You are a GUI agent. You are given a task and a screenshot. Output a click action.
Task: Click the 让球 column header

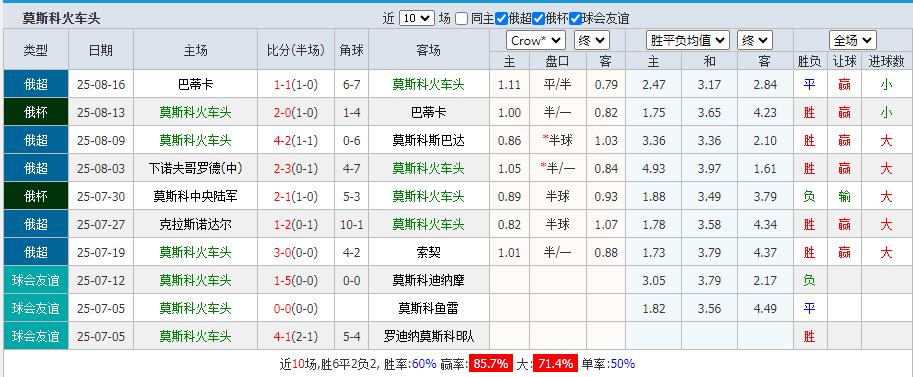point(844,61)
